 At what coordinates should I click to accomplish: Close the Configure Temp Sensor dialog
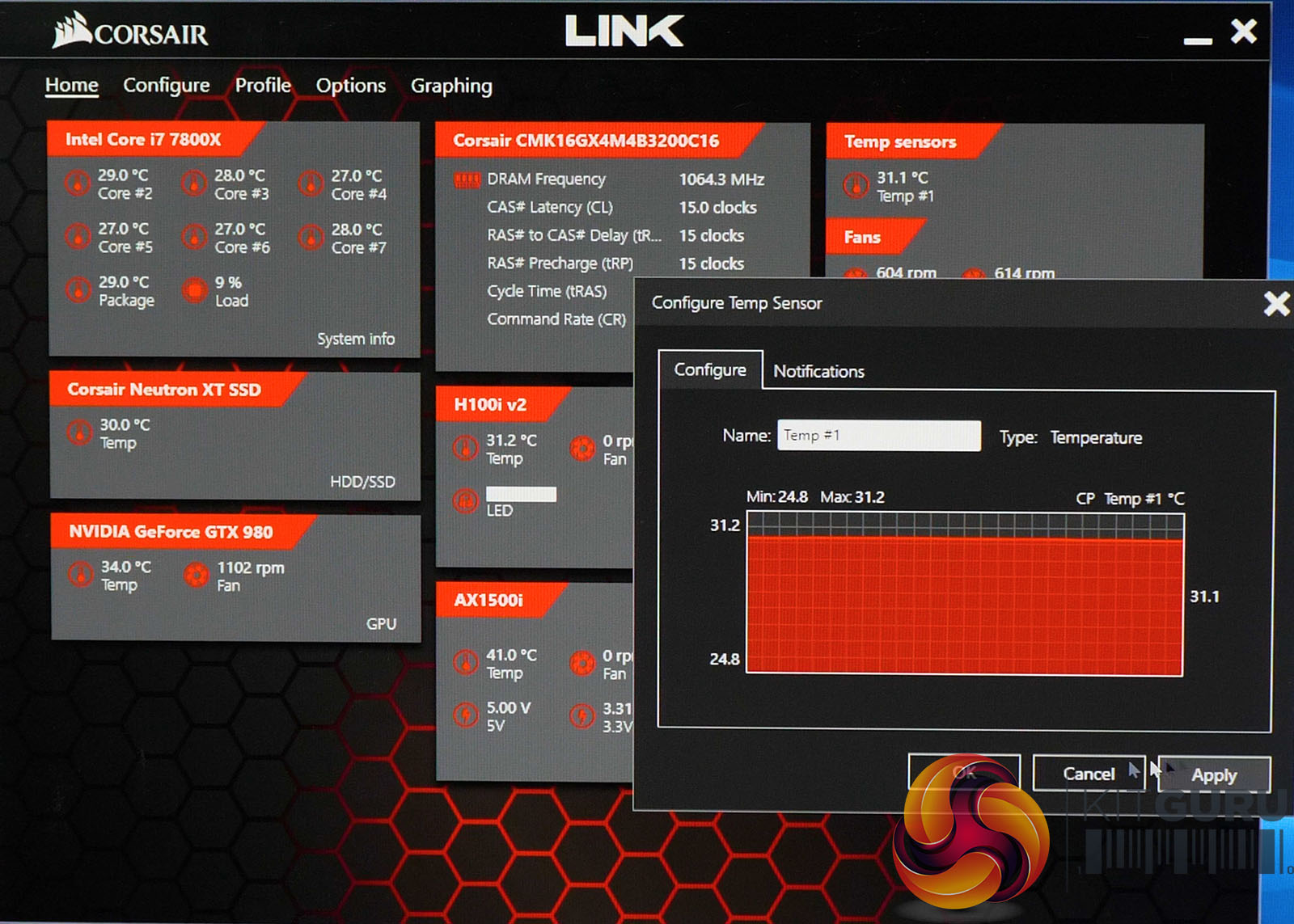coord(1276,304)
